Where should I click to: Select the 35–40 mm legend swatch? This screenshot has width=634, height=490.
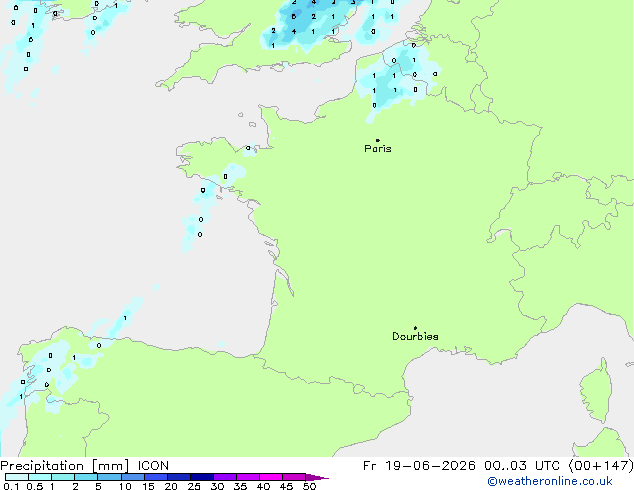click(x=247, y=477)
